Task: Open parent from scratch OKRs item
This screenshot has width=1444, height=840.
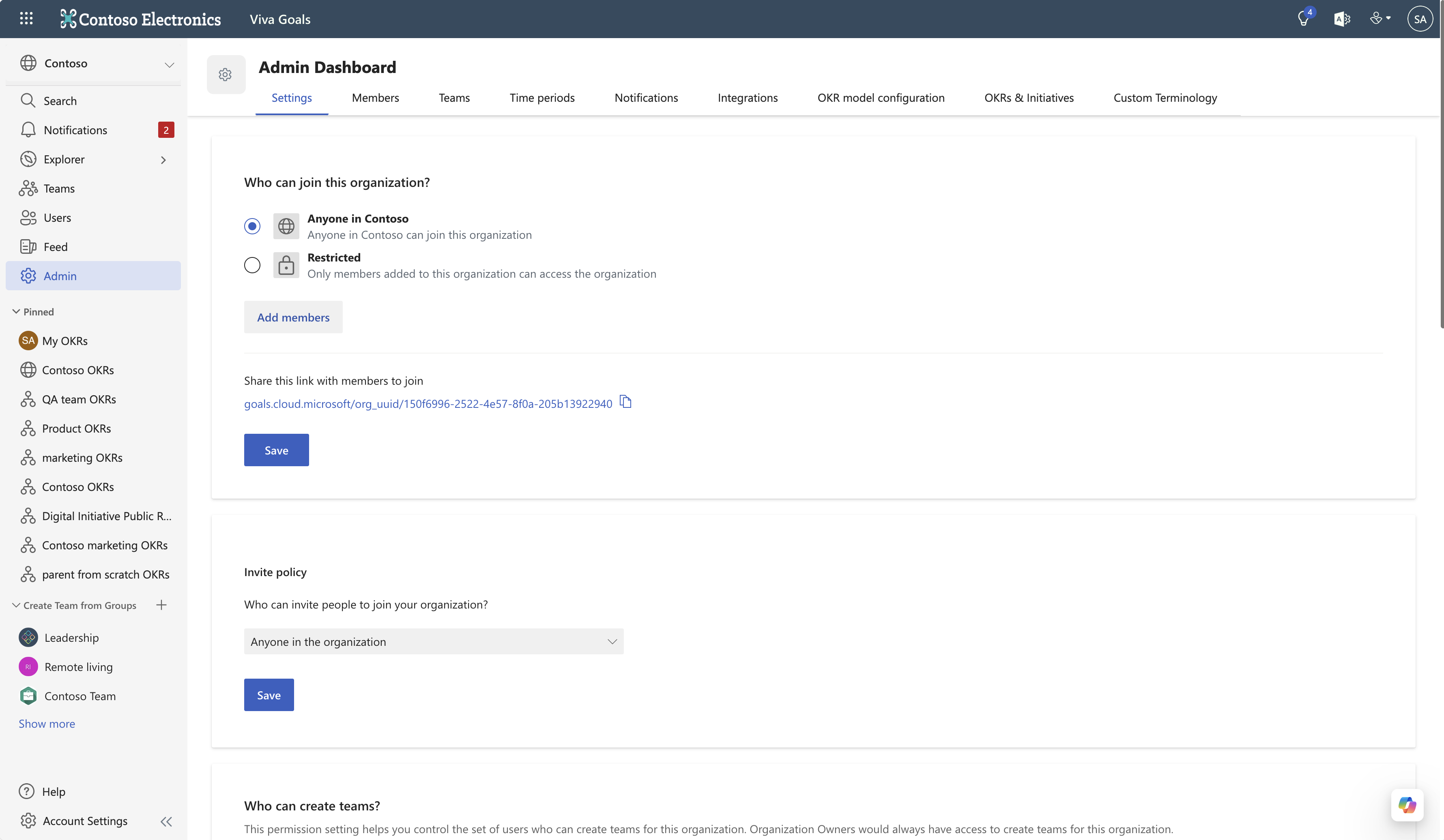Action: 93,574
